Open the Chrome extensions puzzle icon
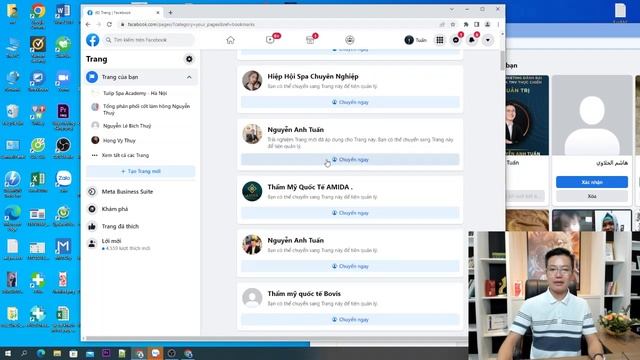The image size is (640, 360). [466, 24]
